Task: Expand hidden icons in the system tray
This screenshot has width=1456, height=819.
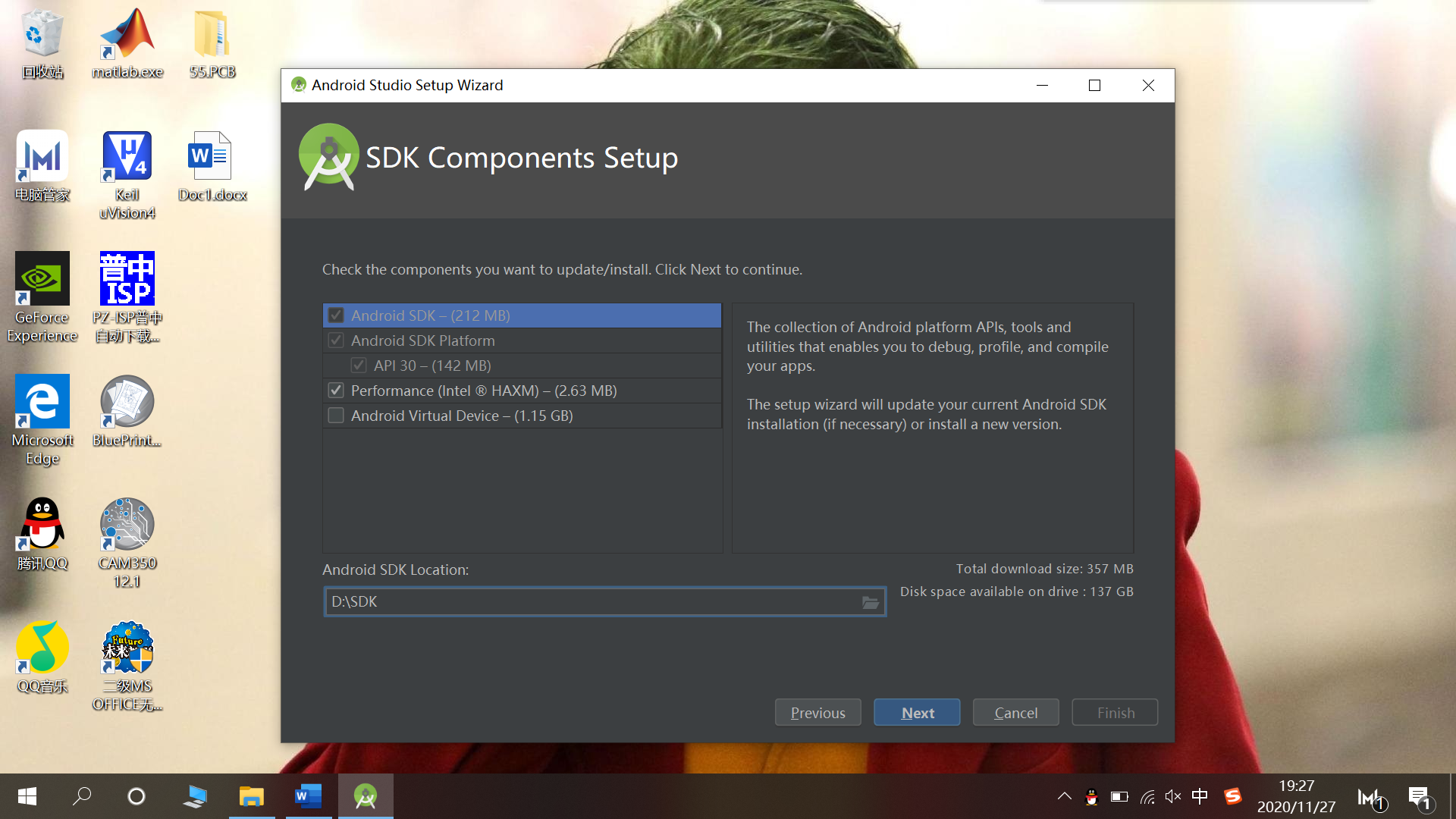Action: [x=1064, y=796]
